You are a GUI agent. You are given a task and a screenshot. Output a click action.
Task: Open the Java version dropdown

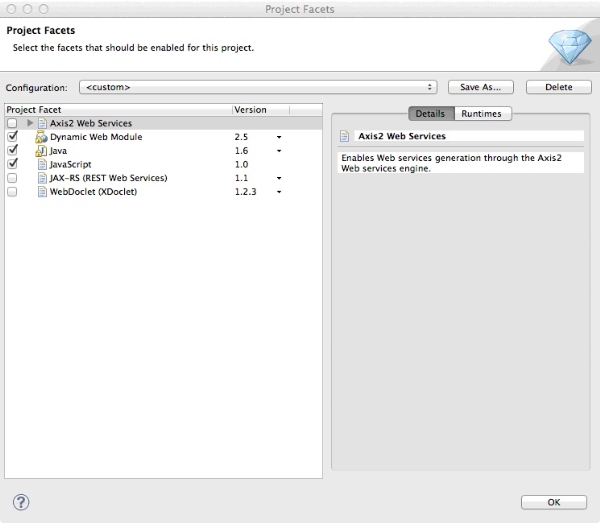pyautogui.click(x=279, y=151)
